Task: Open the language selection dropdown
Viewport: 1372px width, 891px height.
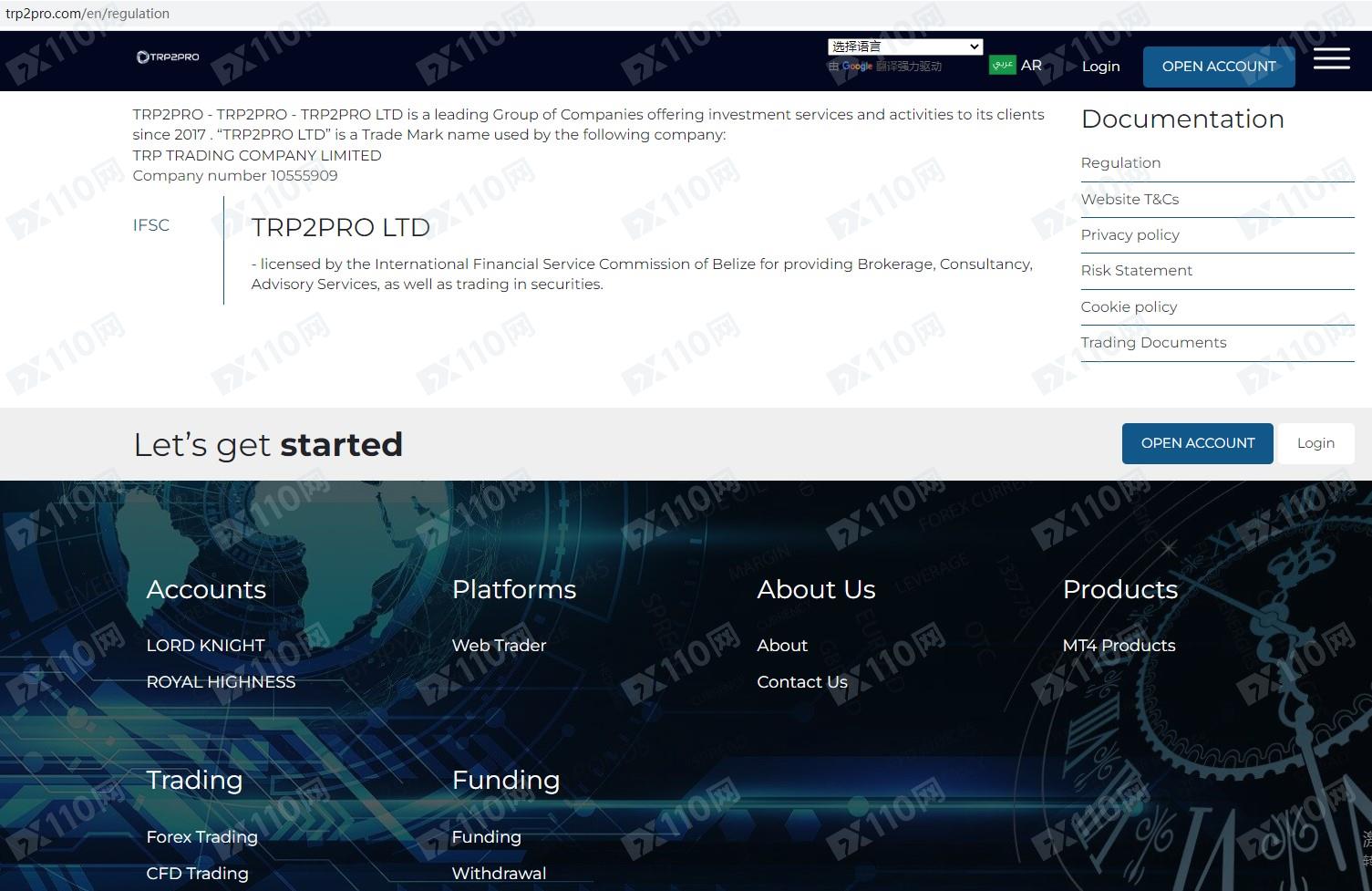Action: 904,47
